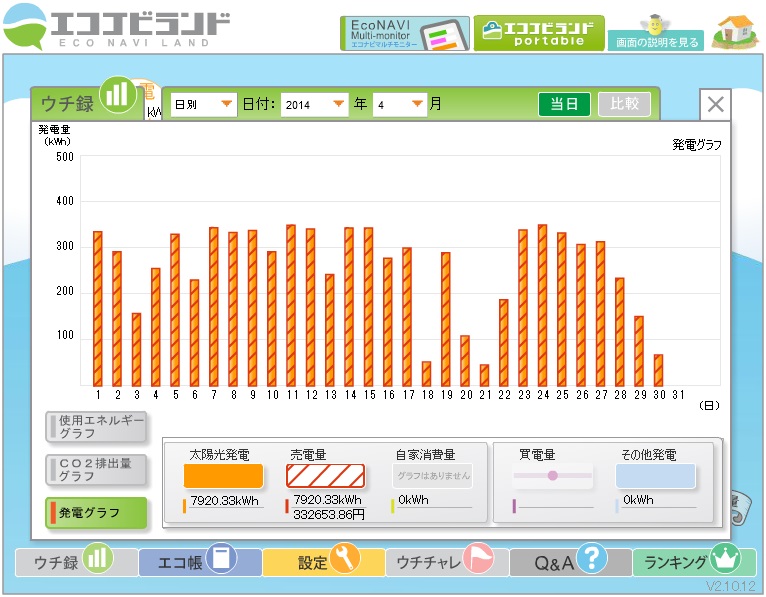766x597 pixels.
Task: Click the V2.10.12 version text
Action: click(x=731, y=586)
